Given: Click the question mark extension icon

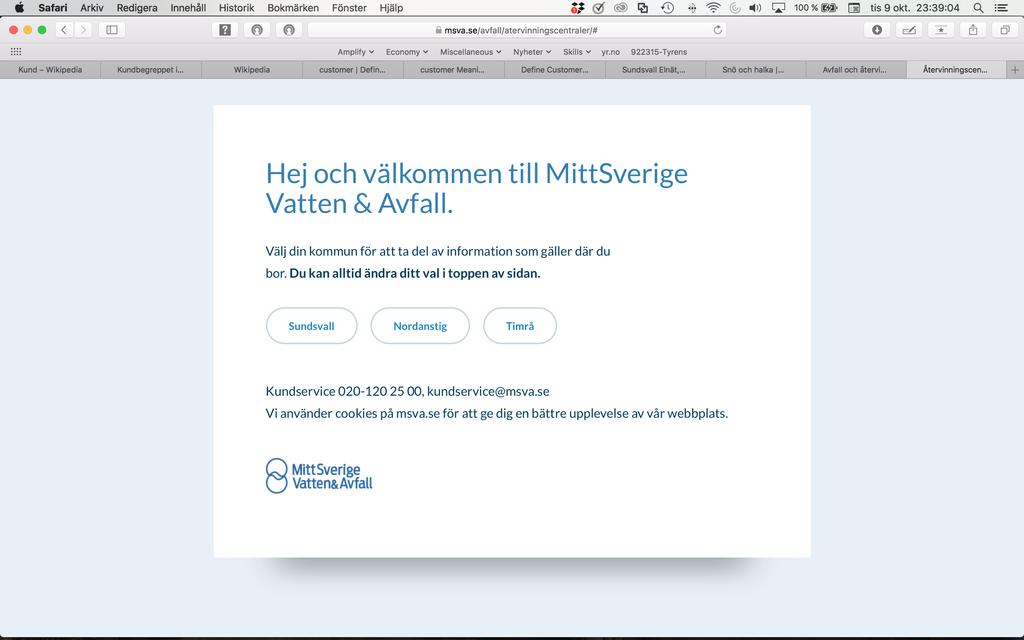Looking at the screenshot, I should [225, 30].
